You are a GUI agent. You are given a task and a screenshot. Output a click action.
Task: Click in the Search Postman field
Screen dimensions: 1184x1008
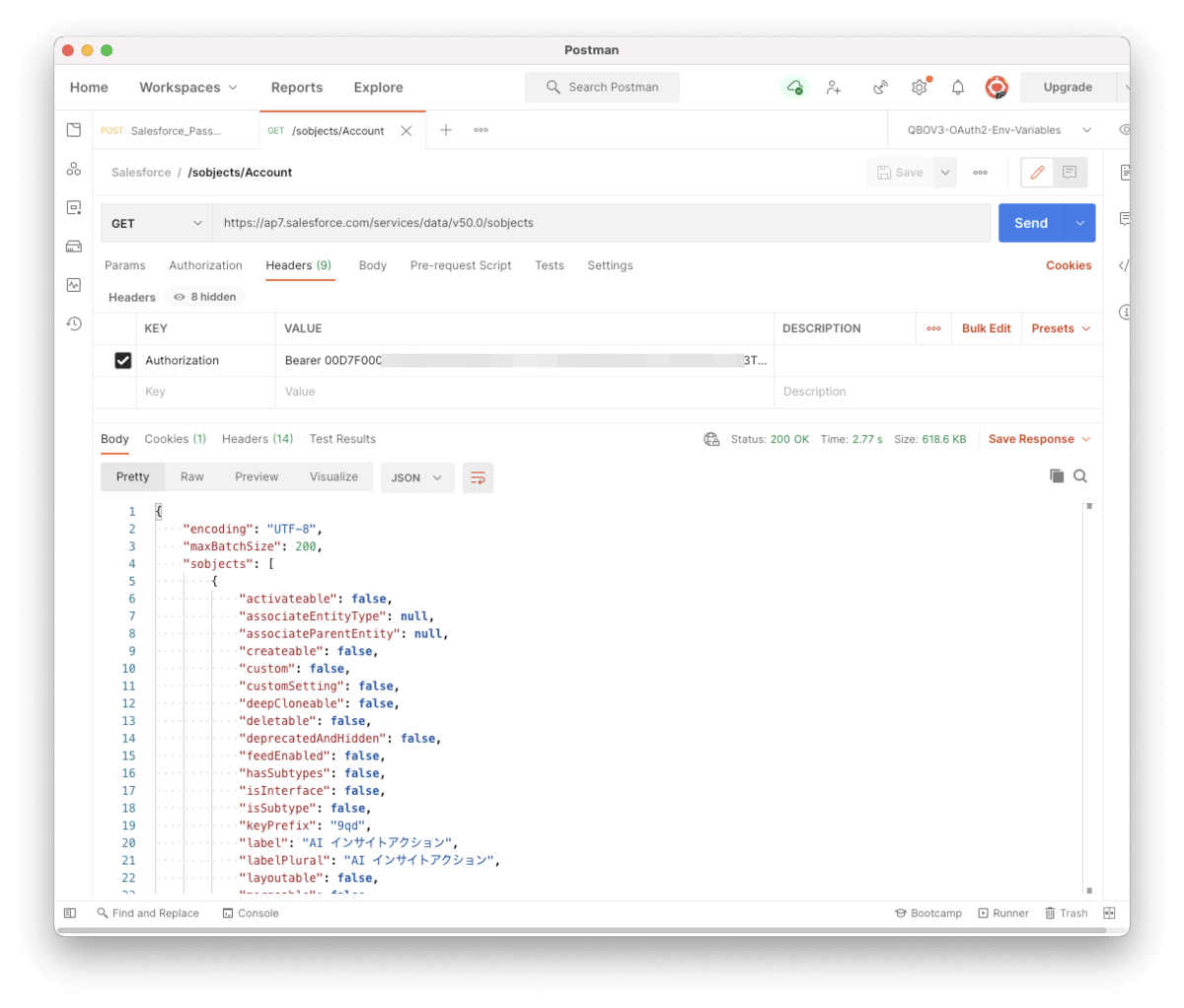pos(602,87)
